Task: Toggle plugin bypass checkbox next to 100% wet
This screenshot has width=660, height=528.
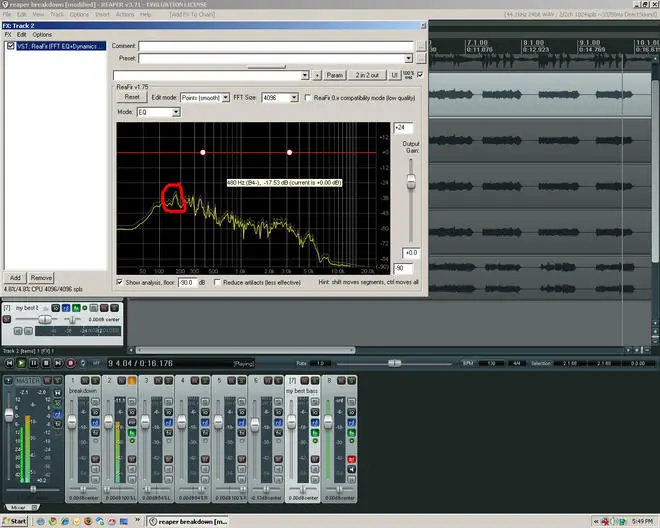Action: [420, 75]
